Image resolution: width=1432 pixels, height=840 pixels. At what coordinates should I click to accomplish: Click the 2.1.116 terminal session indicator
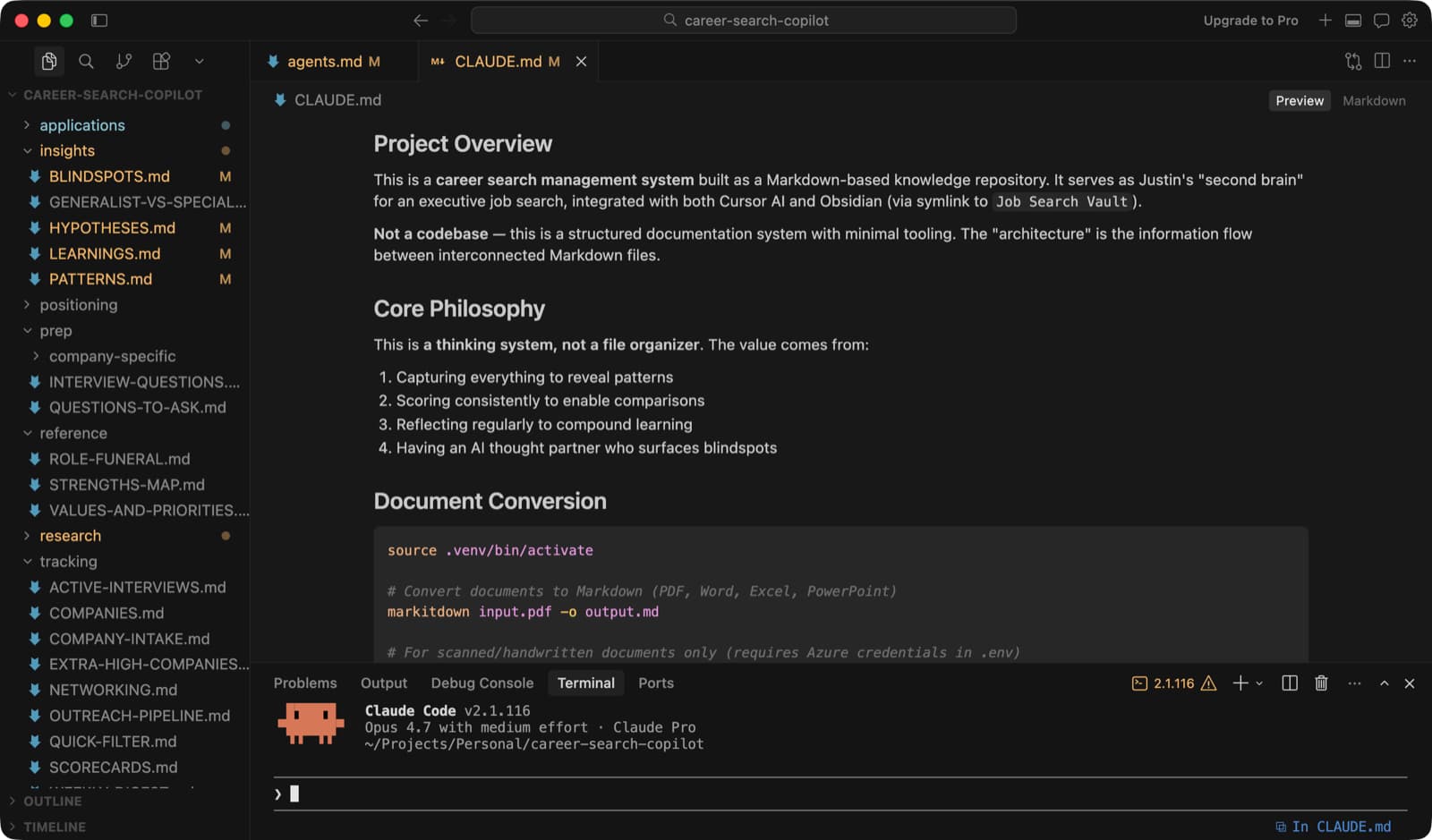click(x=1174, y=683)
